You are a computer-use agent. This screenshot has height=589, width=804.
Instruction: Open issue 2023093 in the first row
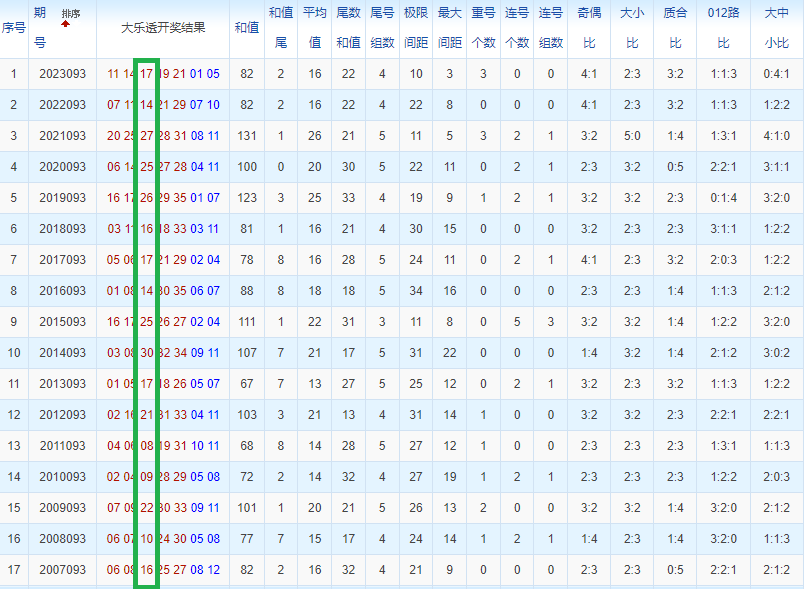pos(63,74)
